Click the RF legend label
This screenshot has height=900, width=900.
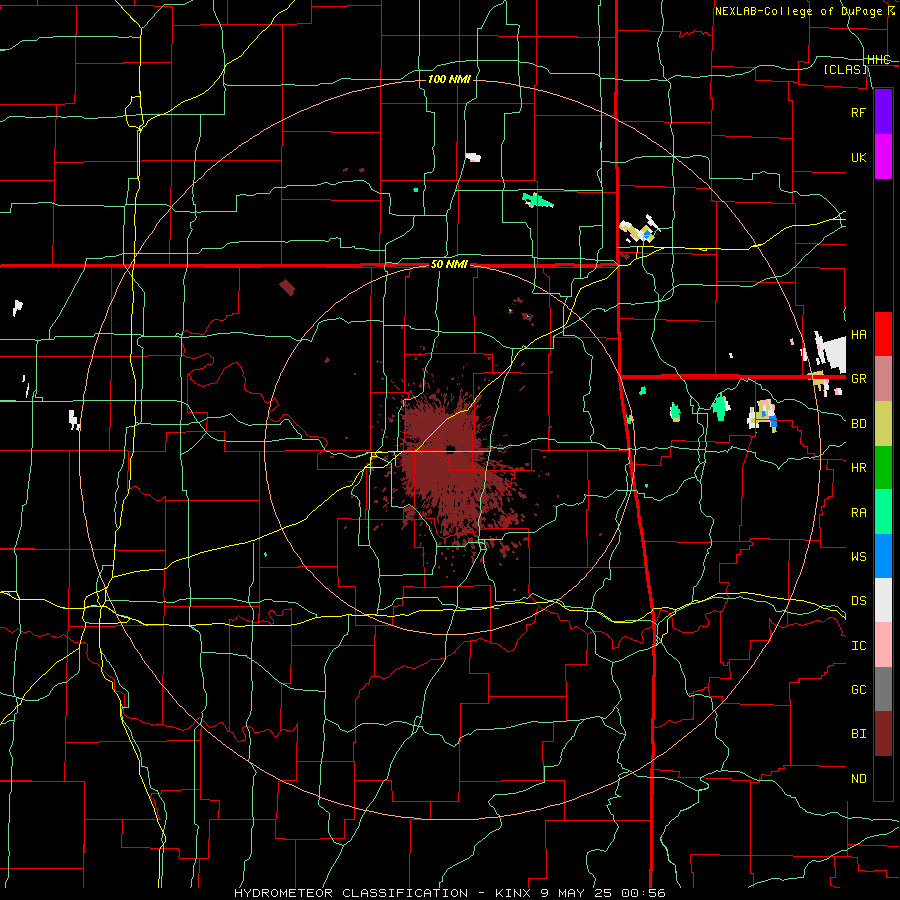pyautogui.click(x=858, y=112)
